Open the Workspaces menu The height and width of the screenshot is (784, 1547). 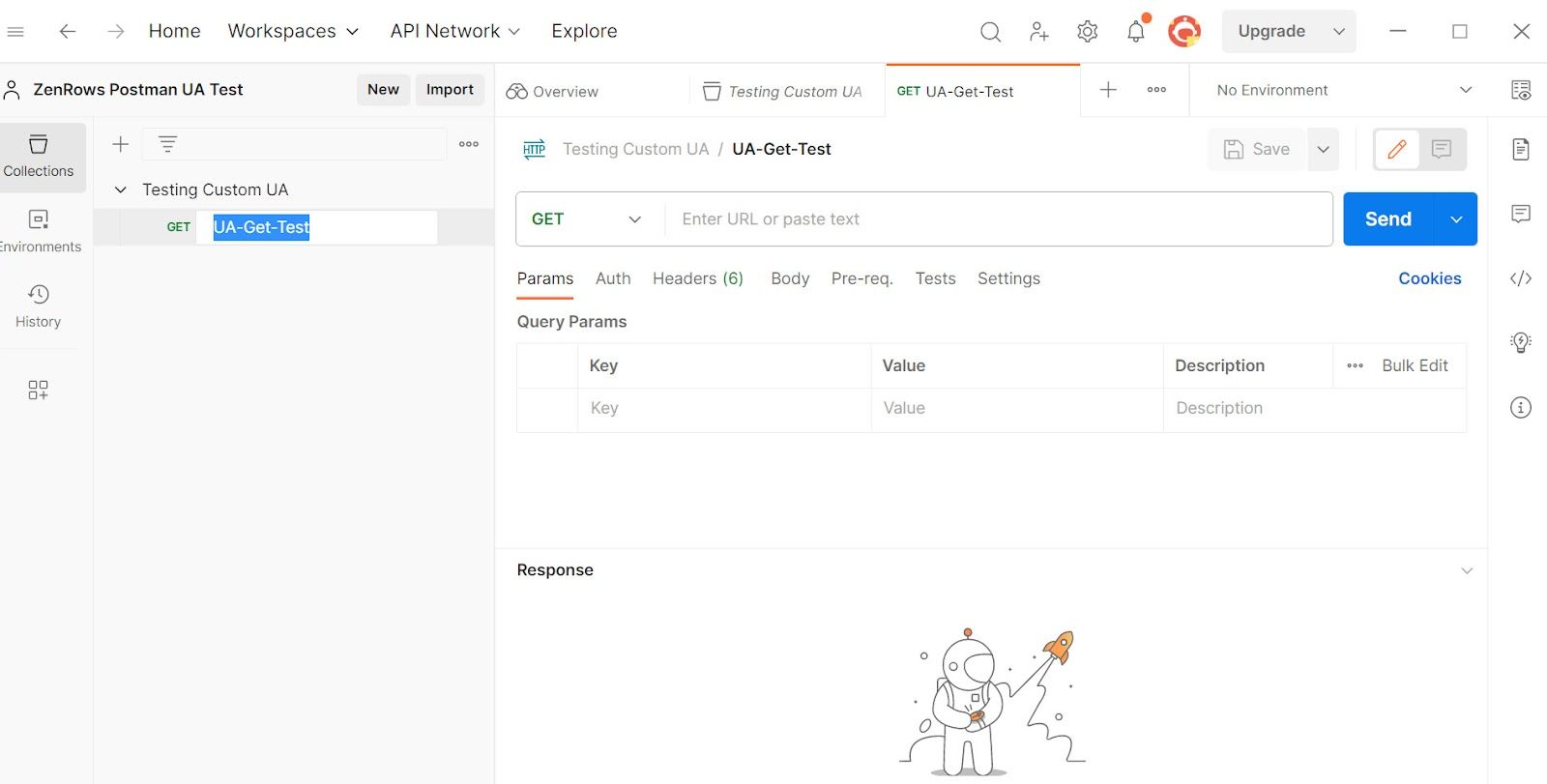(293, 31)
